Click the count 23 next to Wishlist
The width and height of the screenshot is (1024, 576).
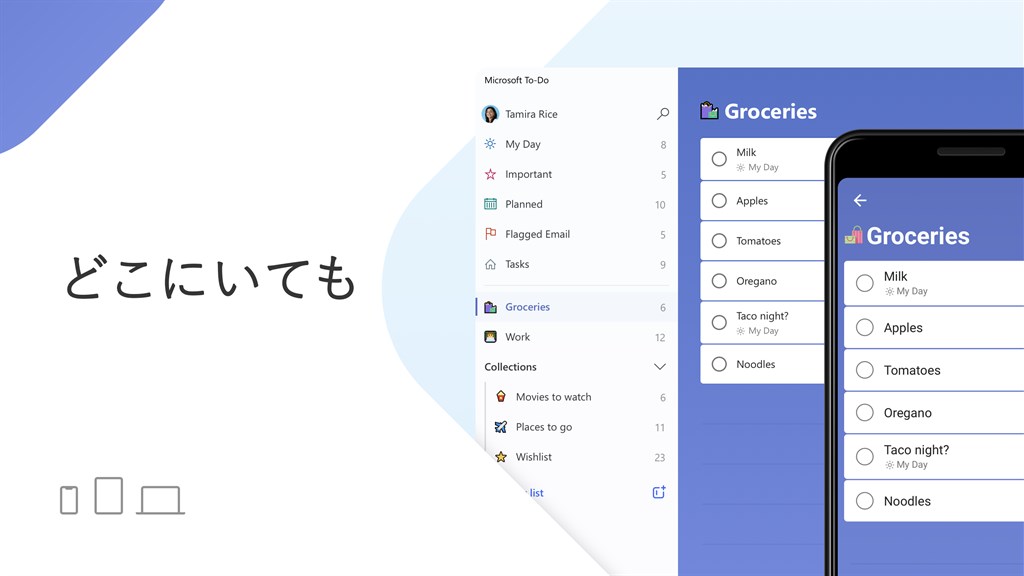[x=660, y=458]
